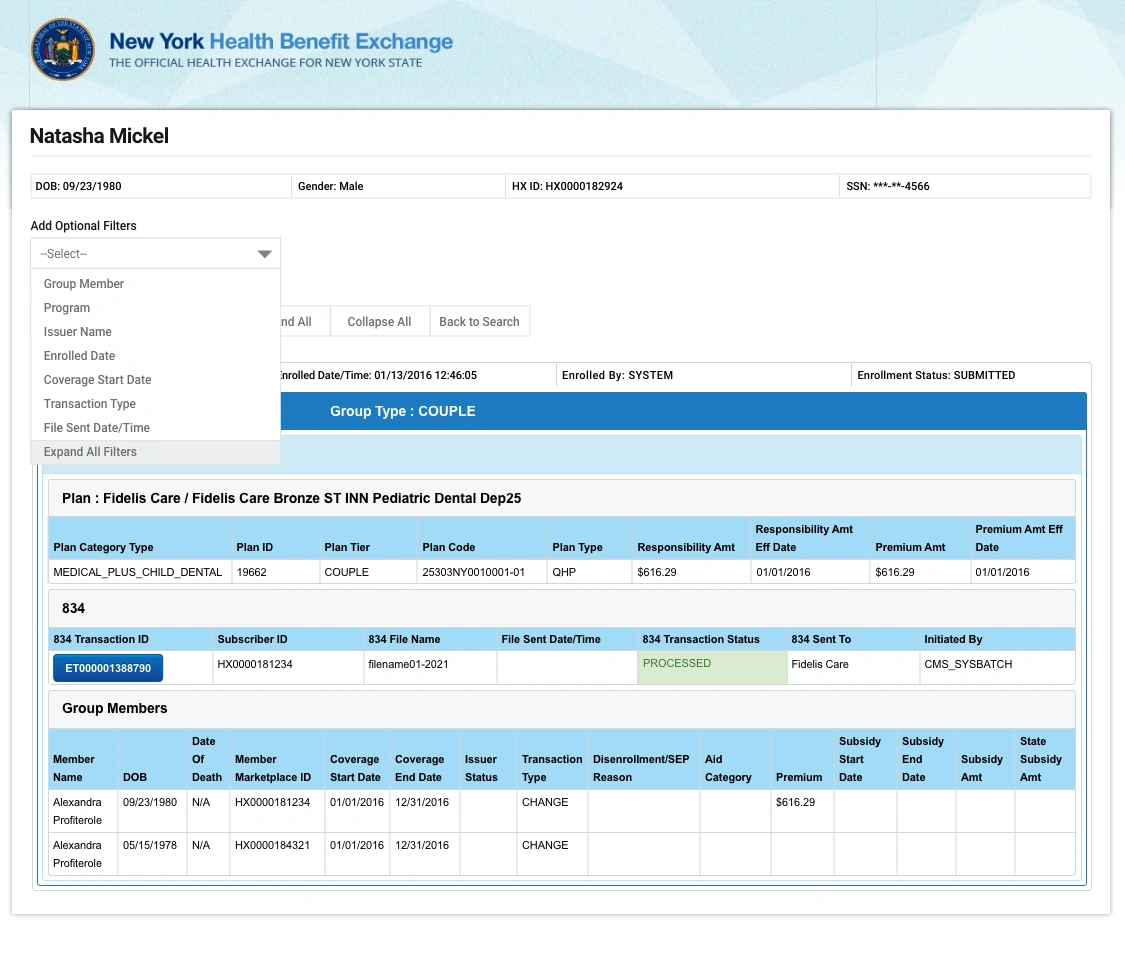Click the highlighted "Expand All Filters" option
The height and width of the screenshot is (959, 1125).
[91, 452]
